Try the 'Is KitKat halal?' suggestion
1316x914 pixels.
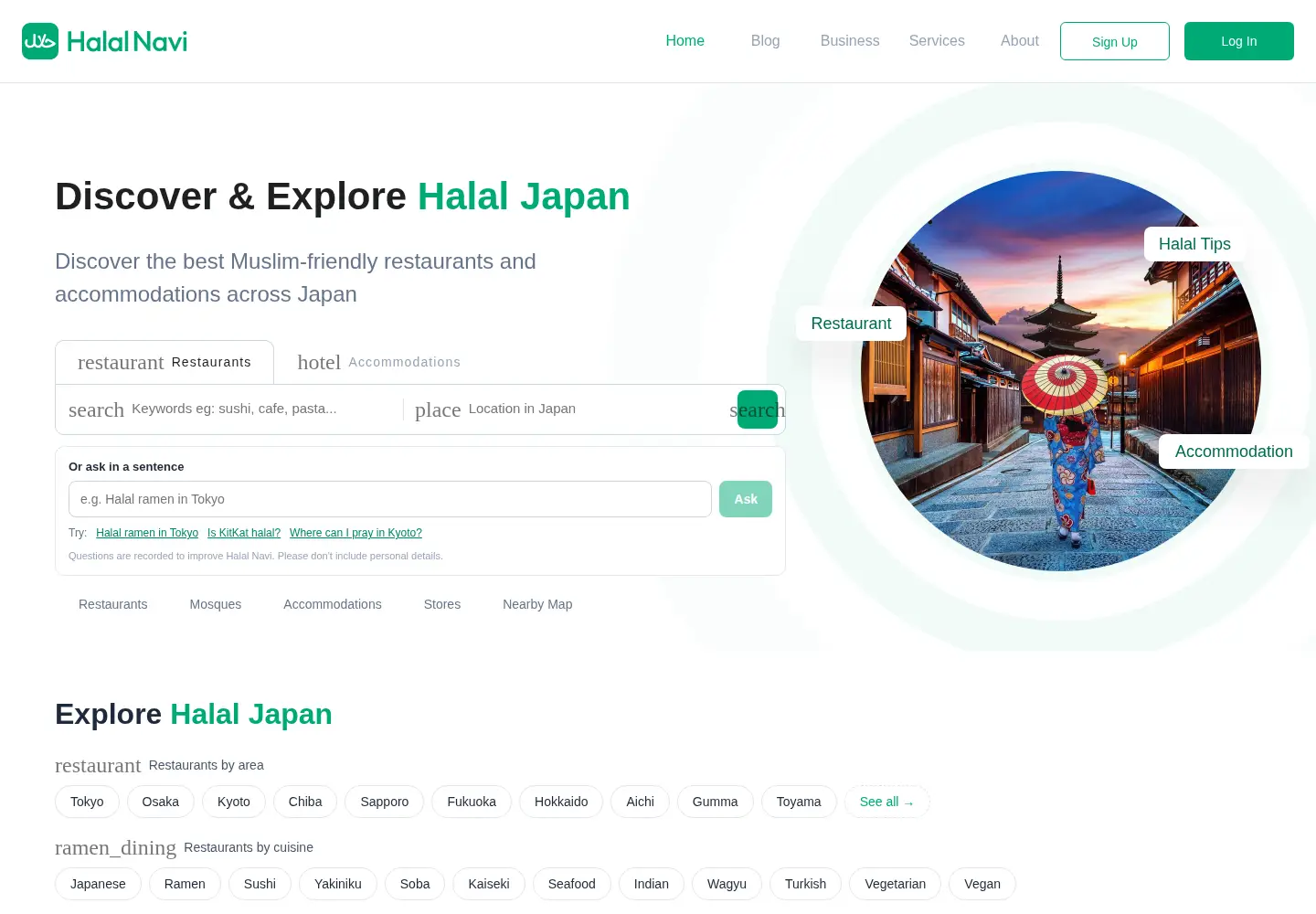click(244, 533)
